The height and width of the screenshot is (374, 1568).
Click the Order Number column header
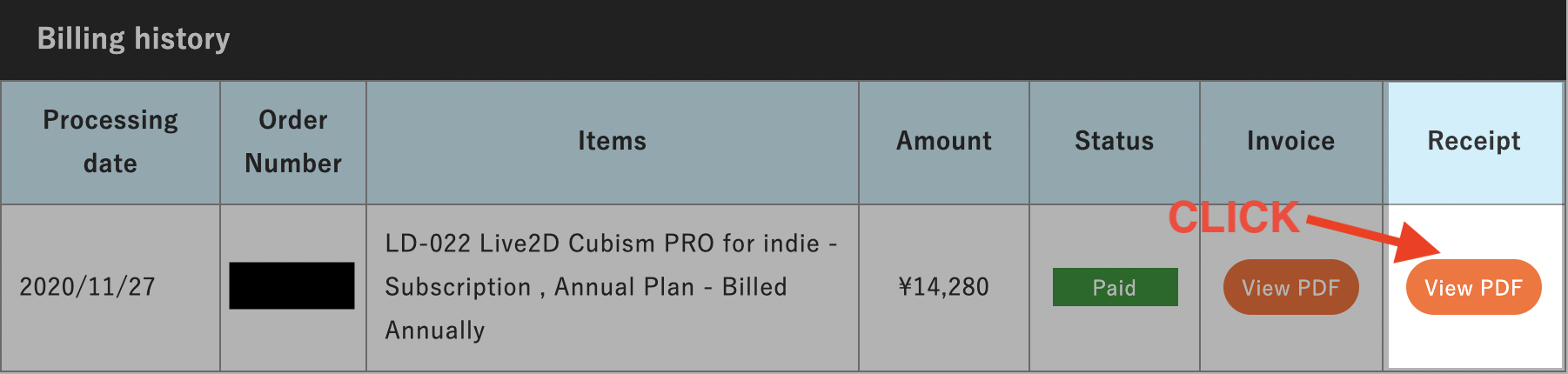(293, 142)
